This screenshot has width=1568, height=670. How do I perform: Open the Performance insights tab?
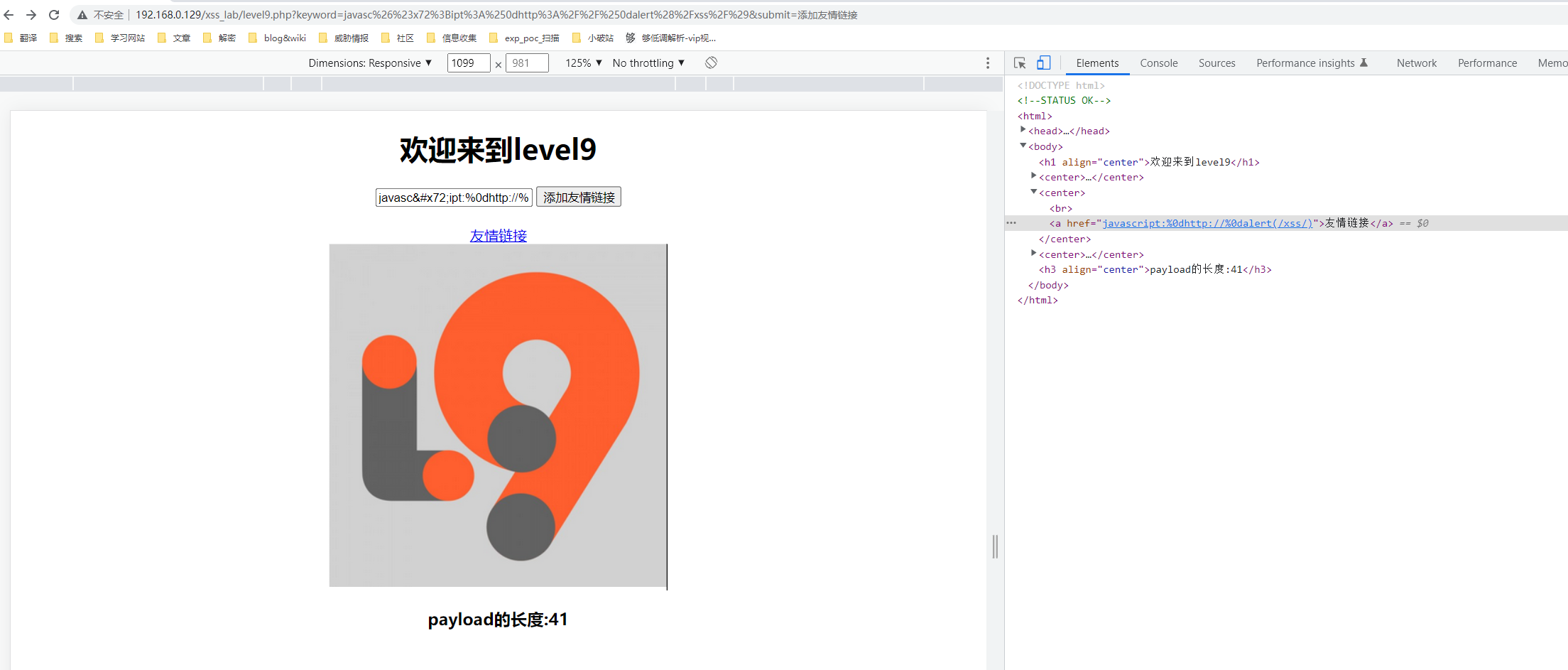(1312, 63)
